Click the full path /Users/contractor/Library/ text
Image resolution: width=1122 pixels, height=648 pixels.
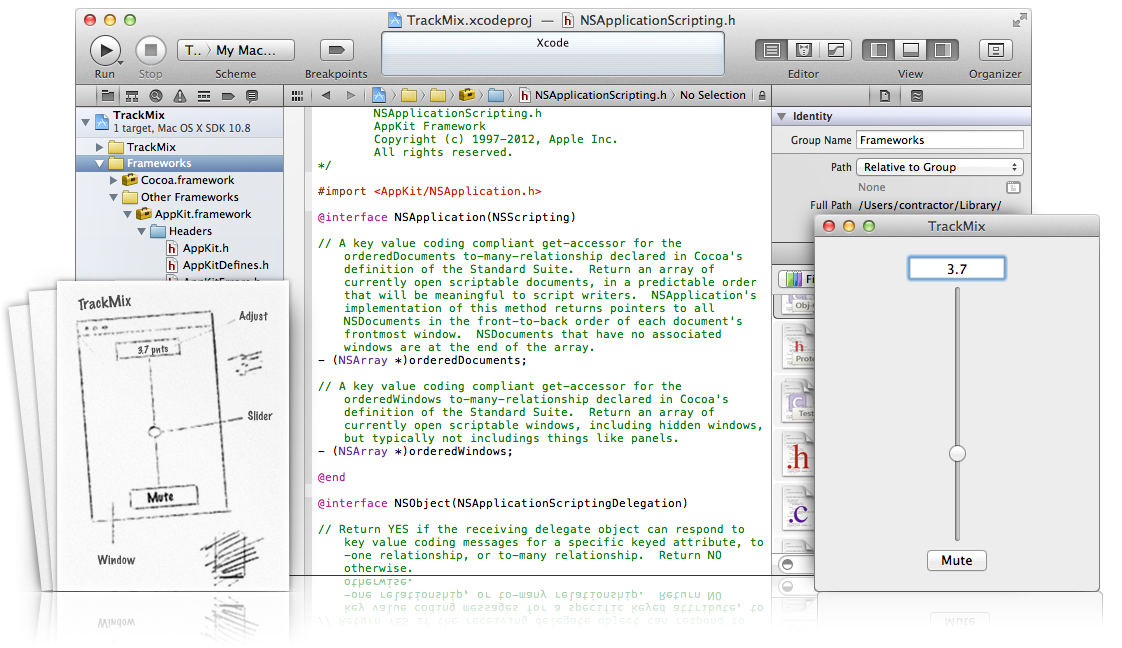930,205
